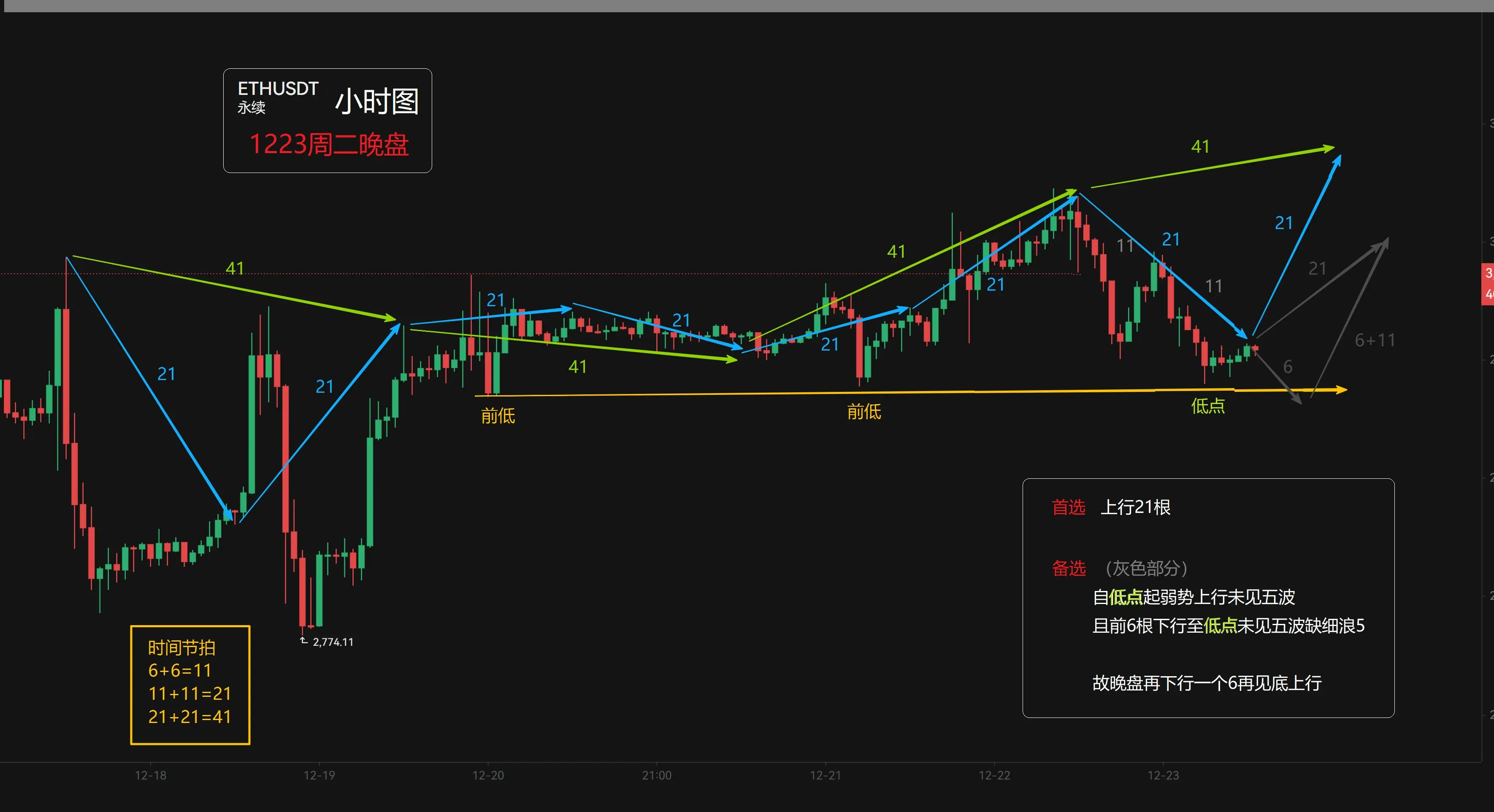Select the gray 6 downward arrow label

click(x=1288, y=366)
